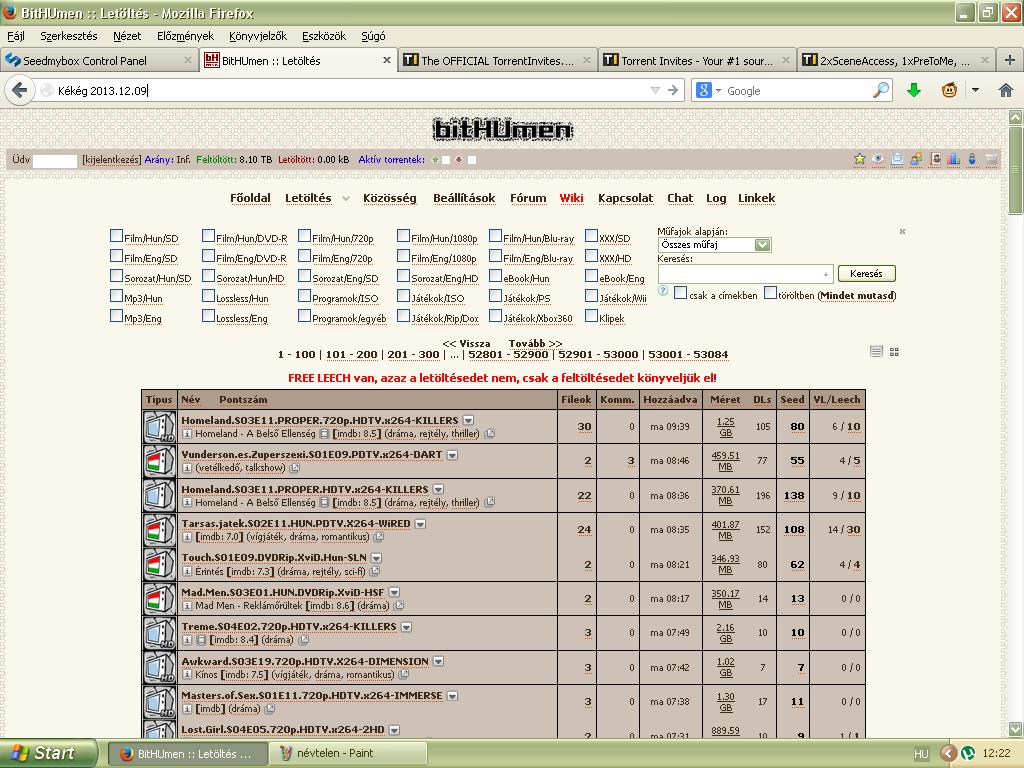Click the 'Tovább >>' next page link
This screenshot has height=768, width=1024.
(536, 344)
